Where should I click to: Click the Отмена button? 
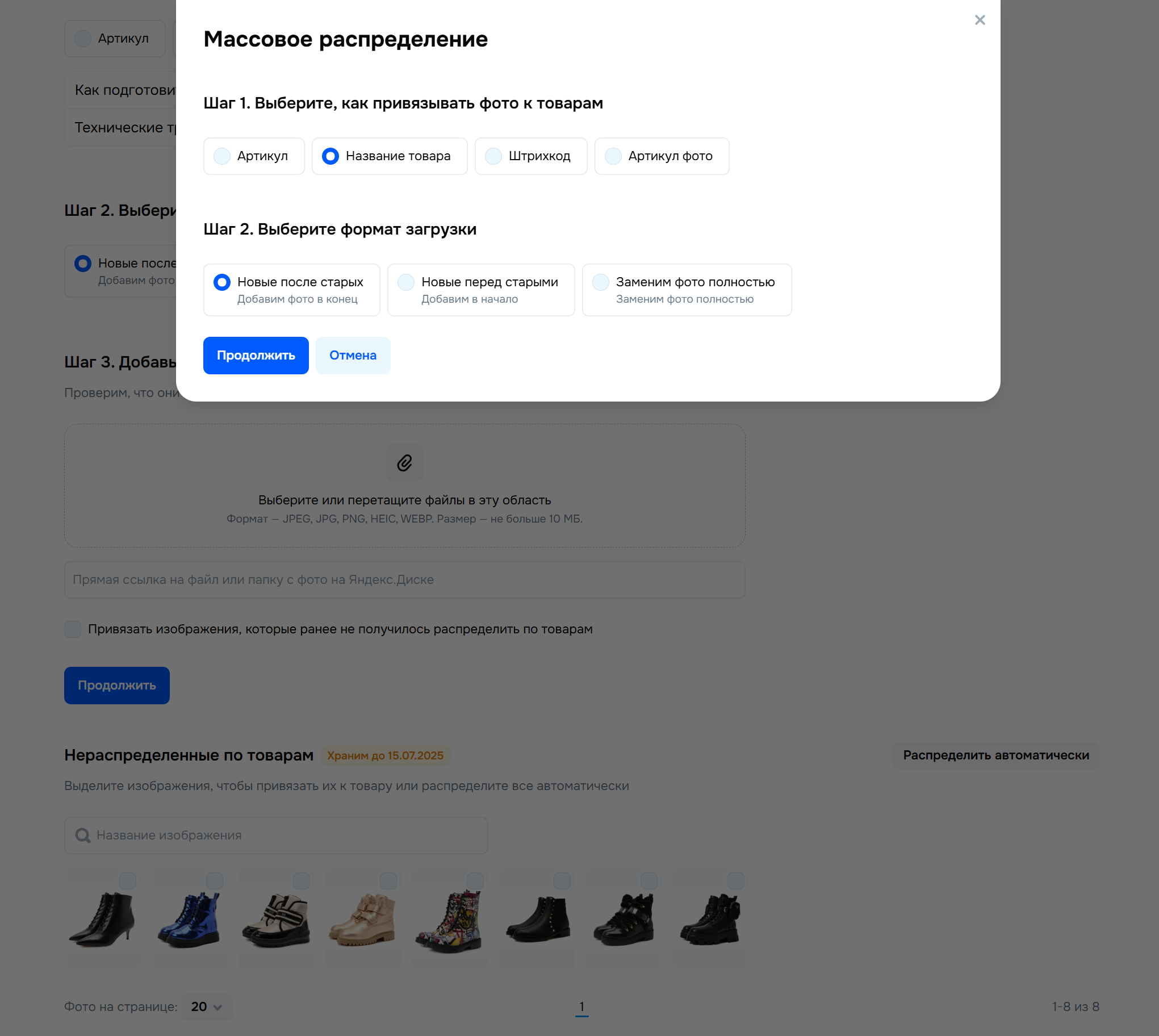click(x=353, y=355)
